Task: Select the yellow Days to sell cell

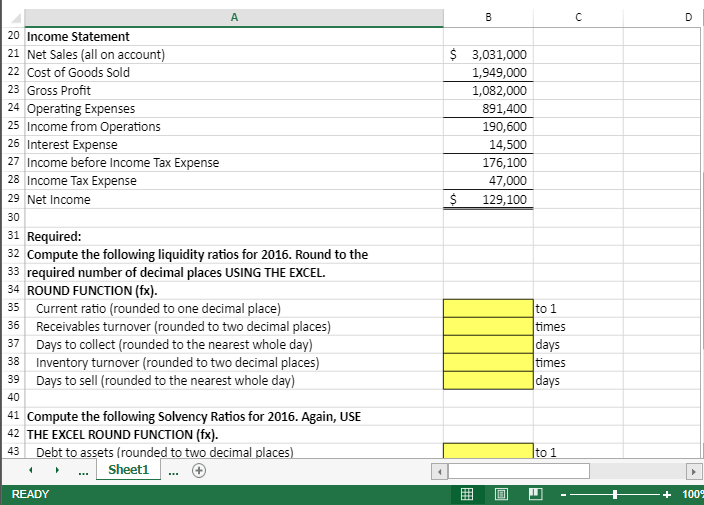Action: [488, 380]
